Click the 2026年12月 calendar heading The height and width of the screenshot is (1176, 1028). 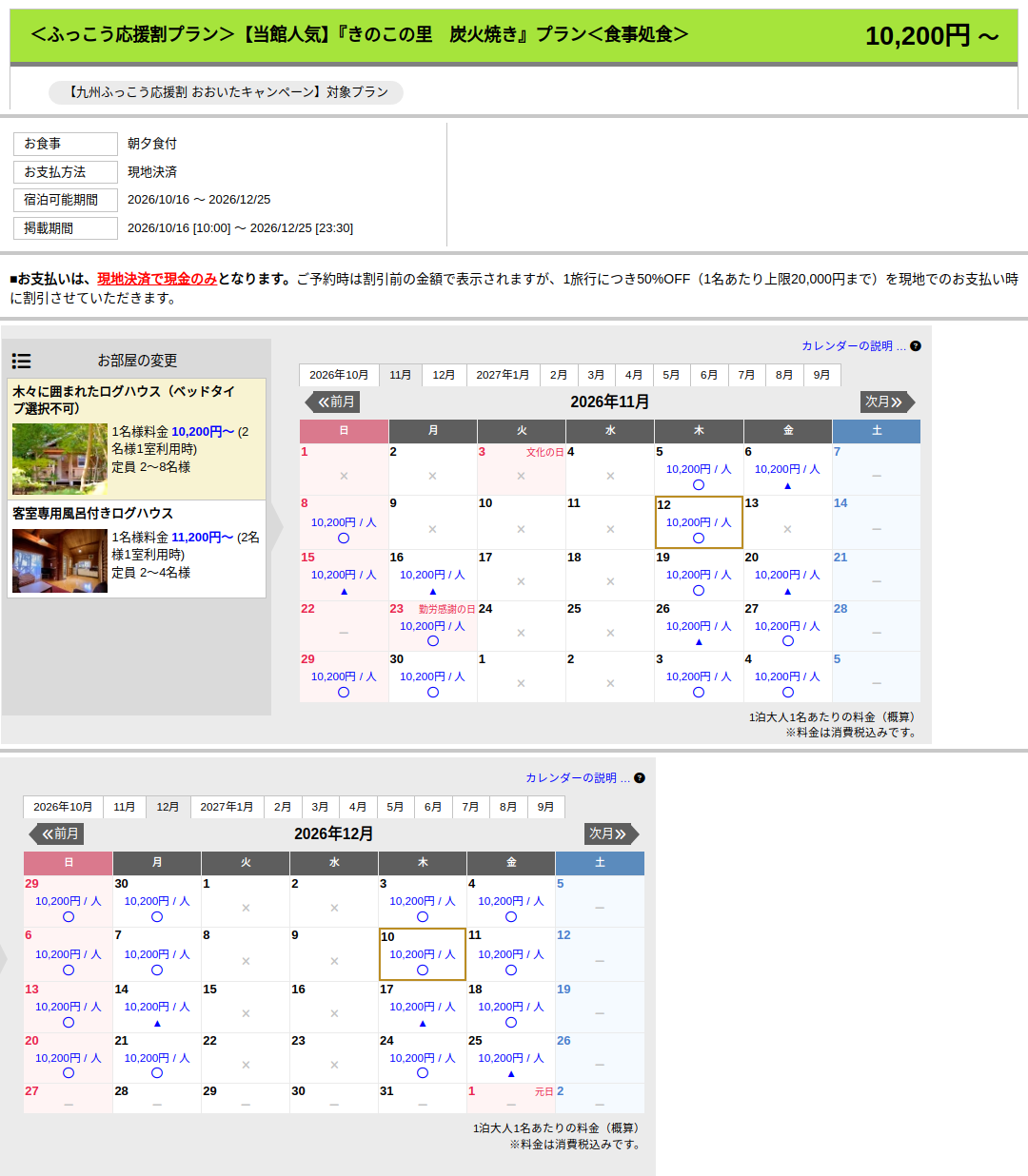click(x=333, y=833)
